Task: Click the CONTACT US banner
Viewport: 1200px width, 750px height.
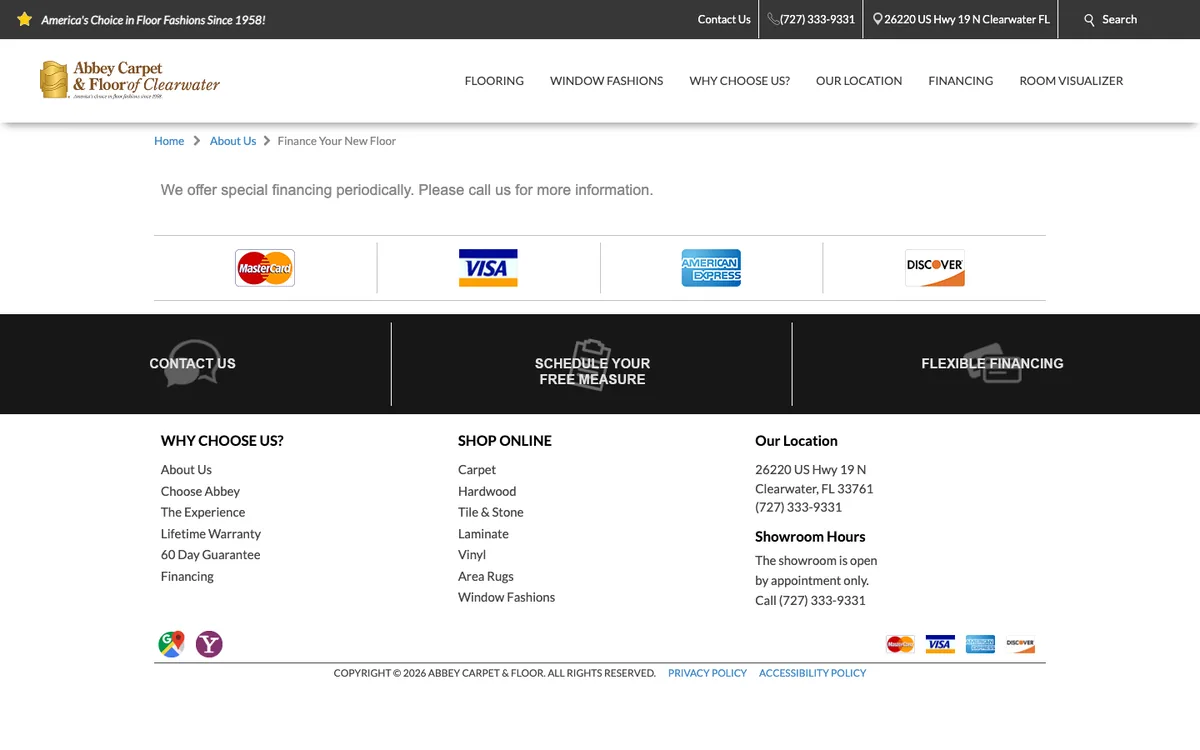Action: click(x=192, y=364)
